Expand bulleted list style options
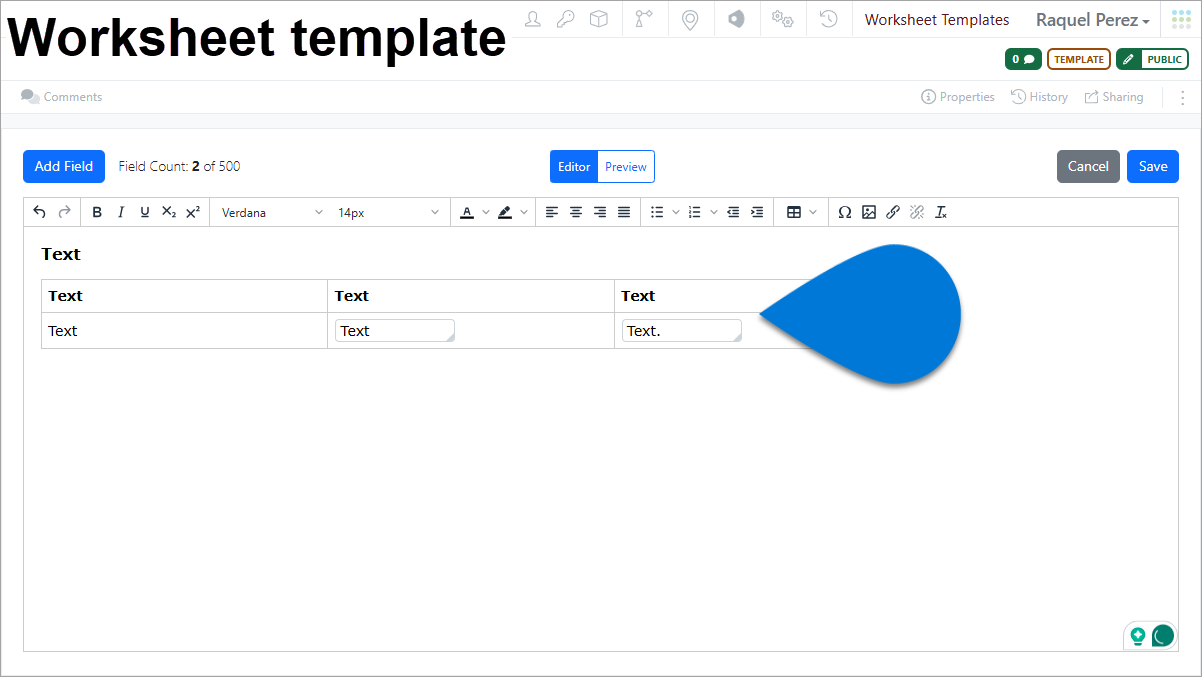1202x677 pixels. coord(676,212)
